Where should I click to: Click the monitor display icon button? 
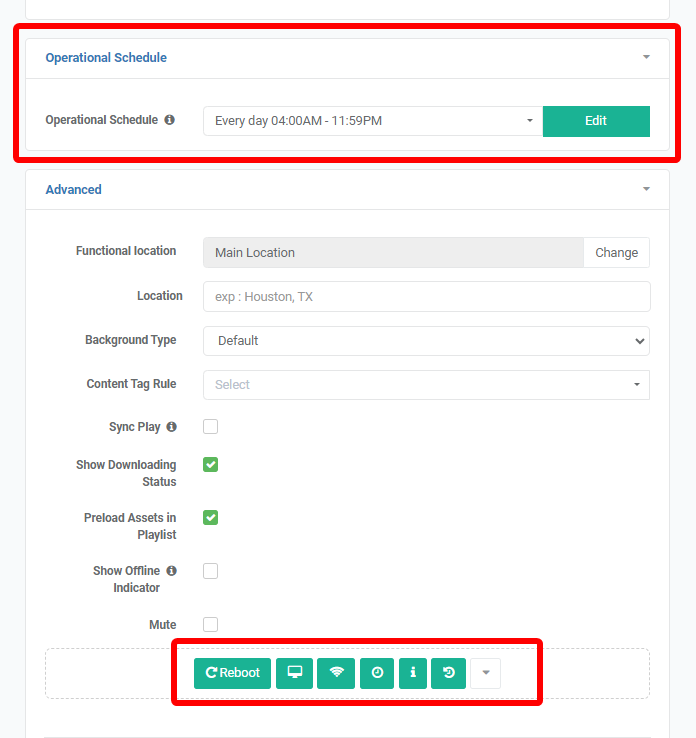click(295, 673)
